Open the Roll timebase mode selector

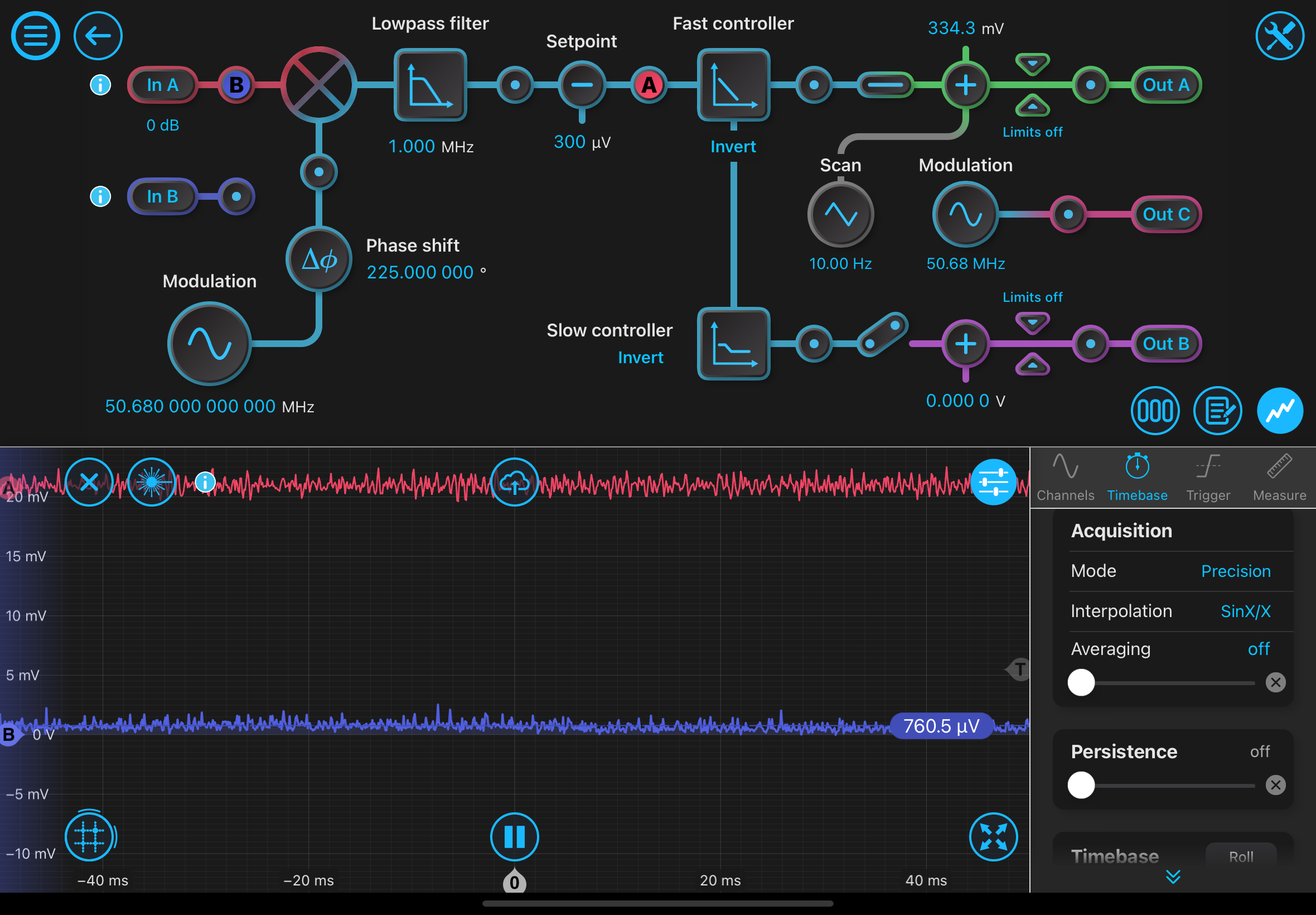[x=1241, y=856]
